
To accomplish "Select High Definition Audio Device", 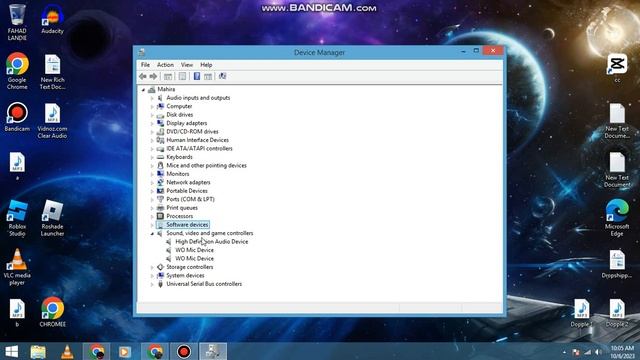I will pyautogui.click(x=211, y=242).
